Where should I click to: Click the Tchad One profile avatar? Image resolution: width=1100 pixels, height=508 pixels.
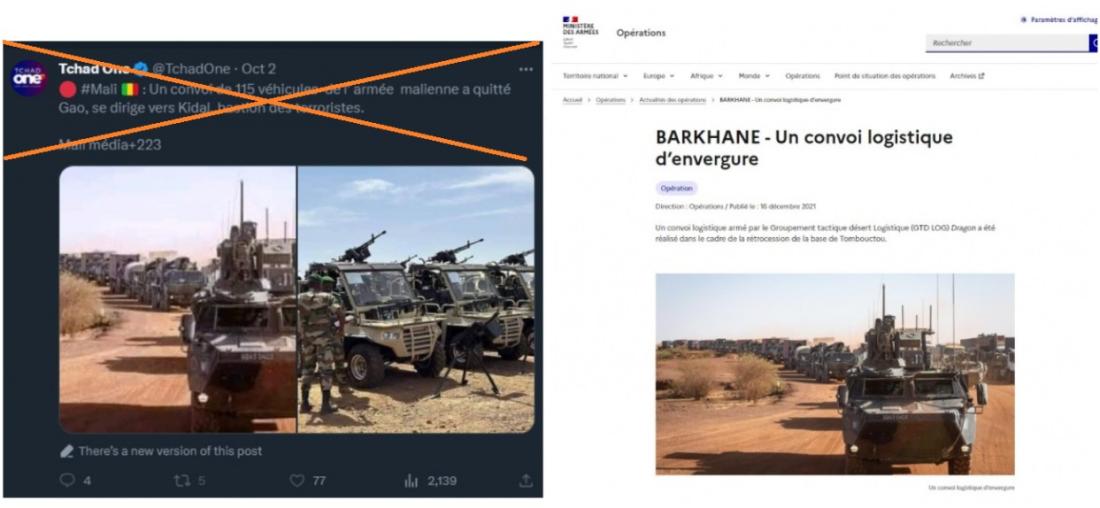[29, 78]
